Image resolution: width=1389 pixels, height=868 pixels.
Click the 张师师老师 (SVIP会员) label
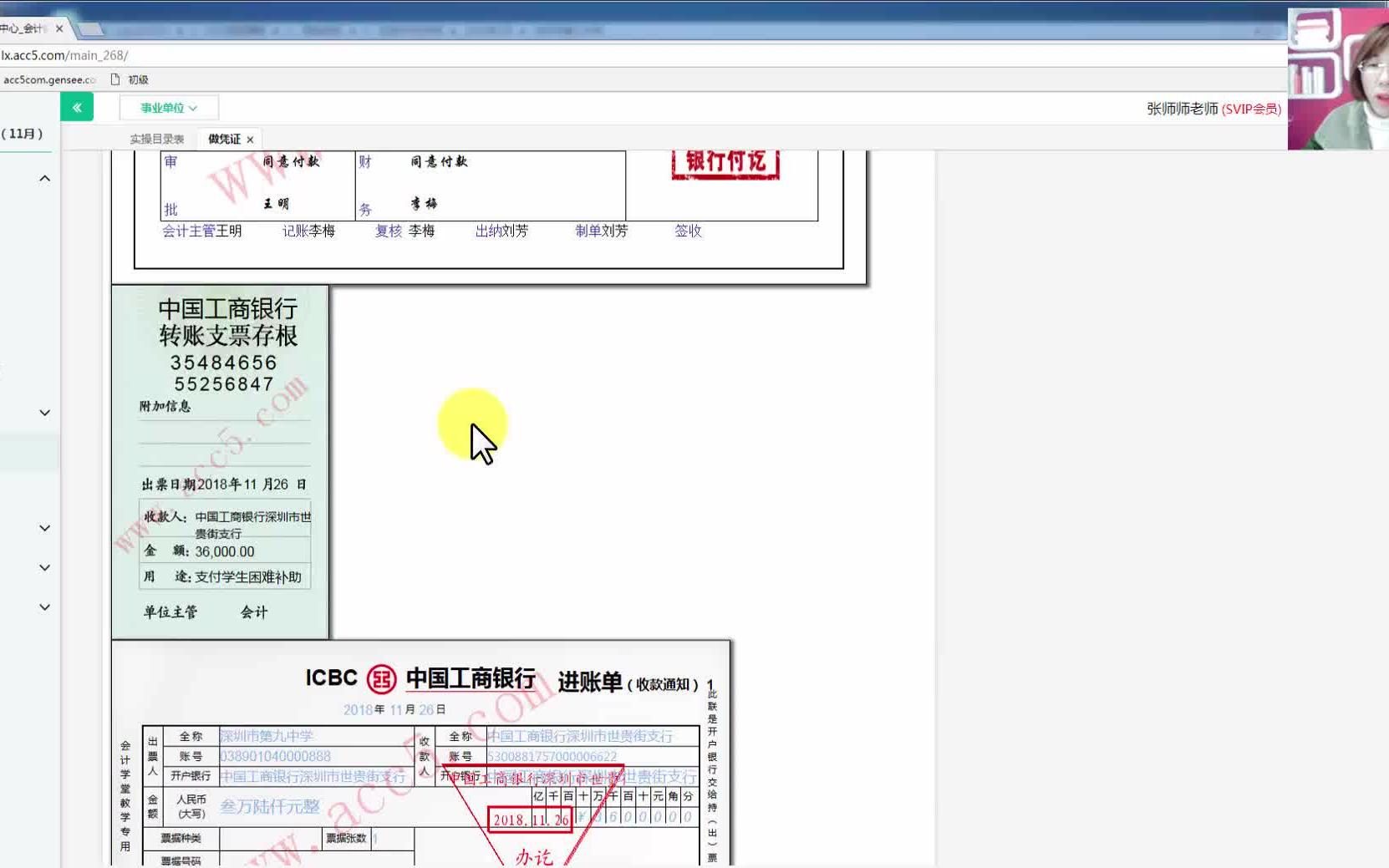(x=1213, y=108)
